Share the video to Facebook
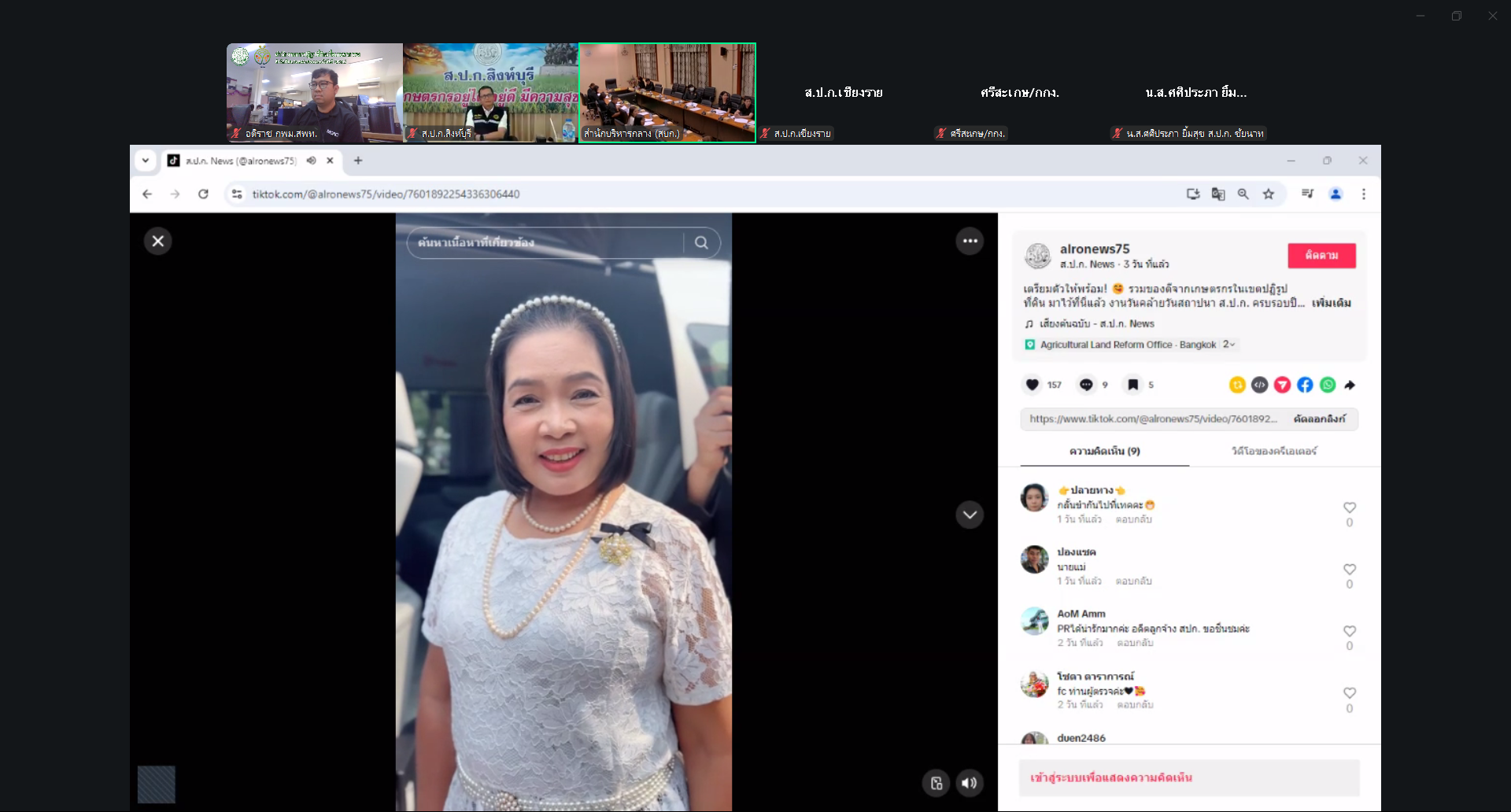The width and height of the screenshot is (1511, 812). 1305,385
